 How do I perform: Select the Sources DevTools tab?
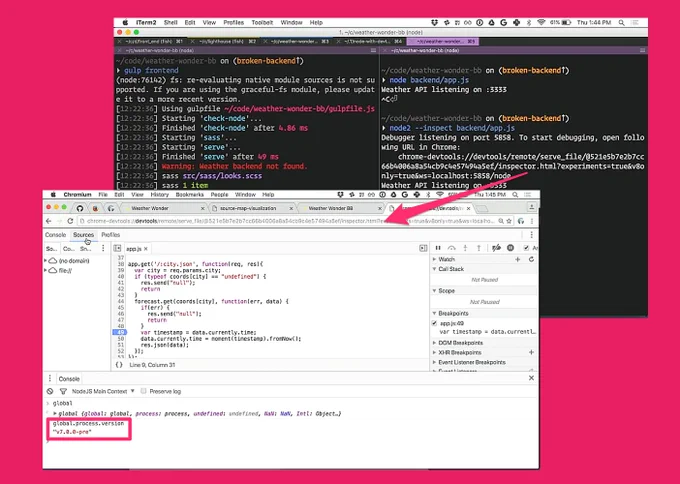point(83,235)
